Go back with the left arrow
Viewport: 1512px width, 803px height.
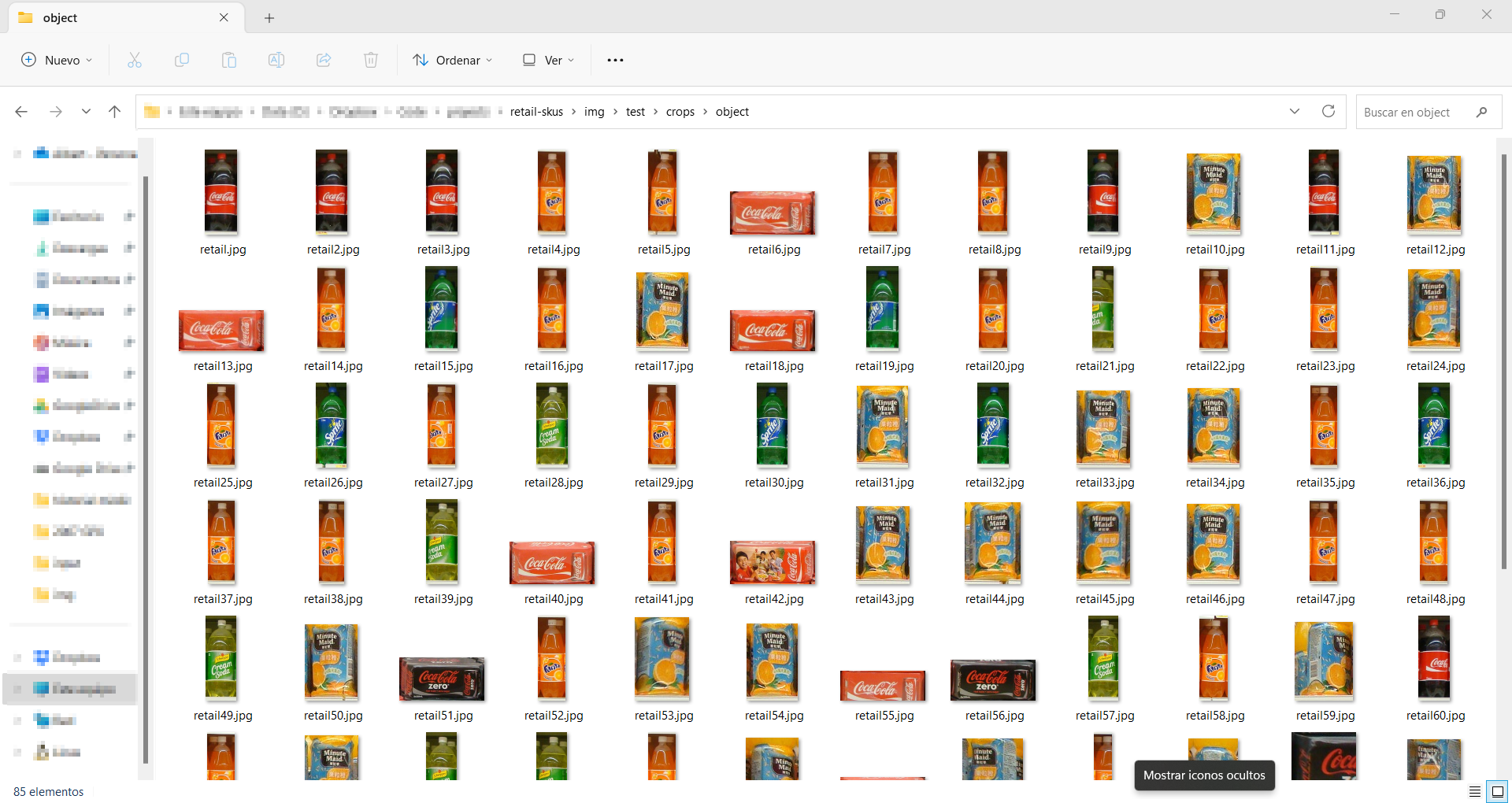click(21, 112)
